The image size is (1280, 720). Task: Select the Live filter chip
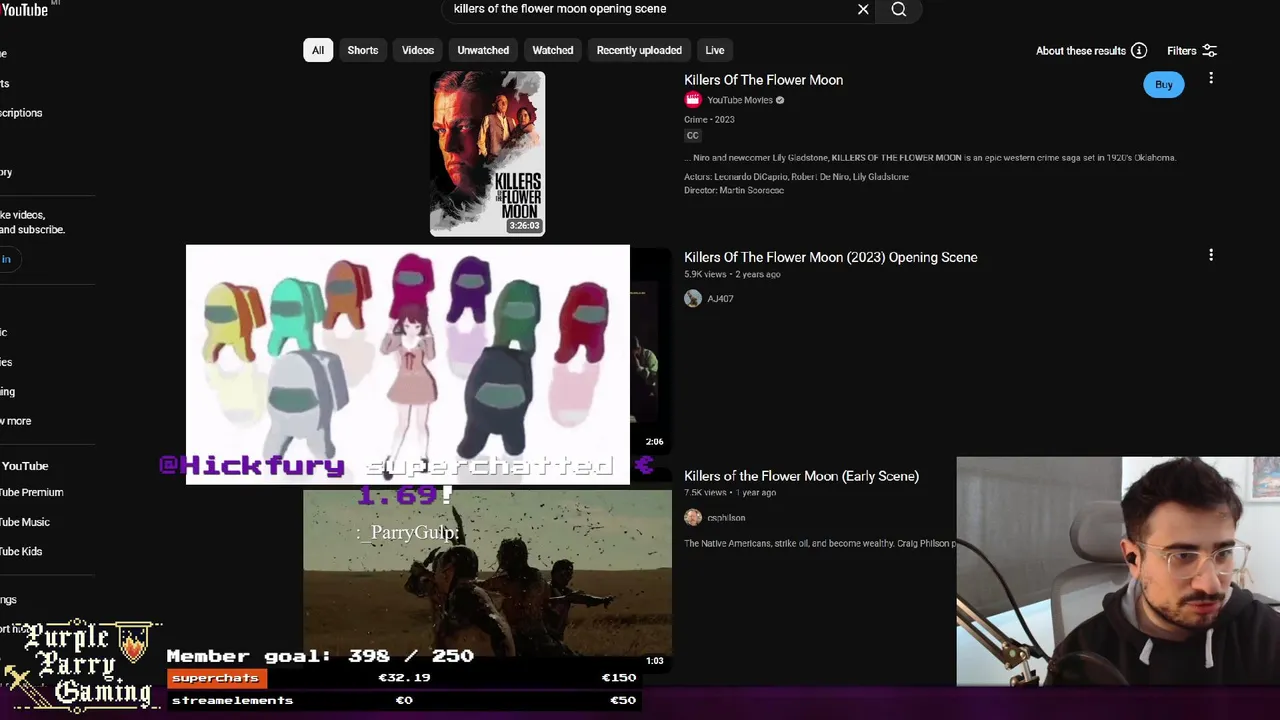pyautogui.click(x=715, y=50)
